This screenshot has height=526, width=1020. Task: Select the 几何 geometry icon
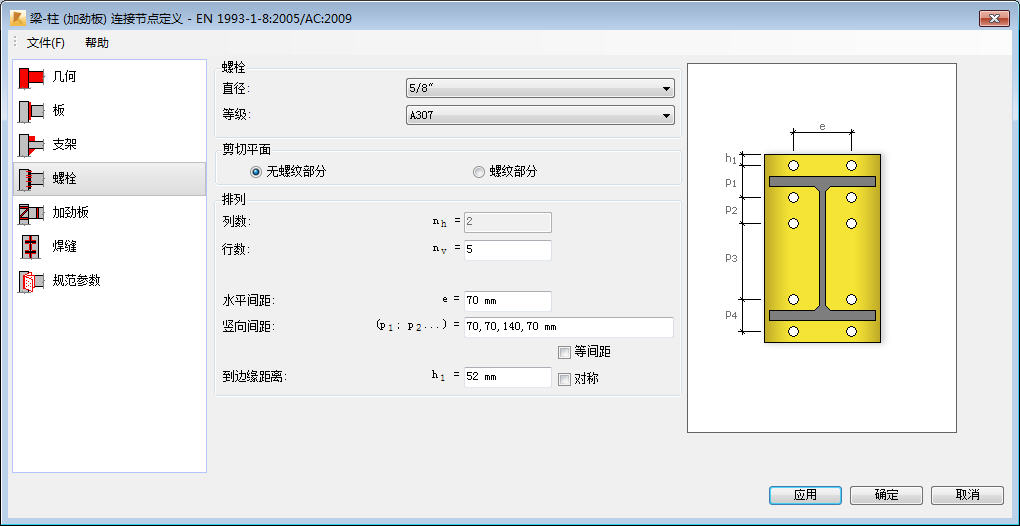pyautogui.click(x=31, y=77)
